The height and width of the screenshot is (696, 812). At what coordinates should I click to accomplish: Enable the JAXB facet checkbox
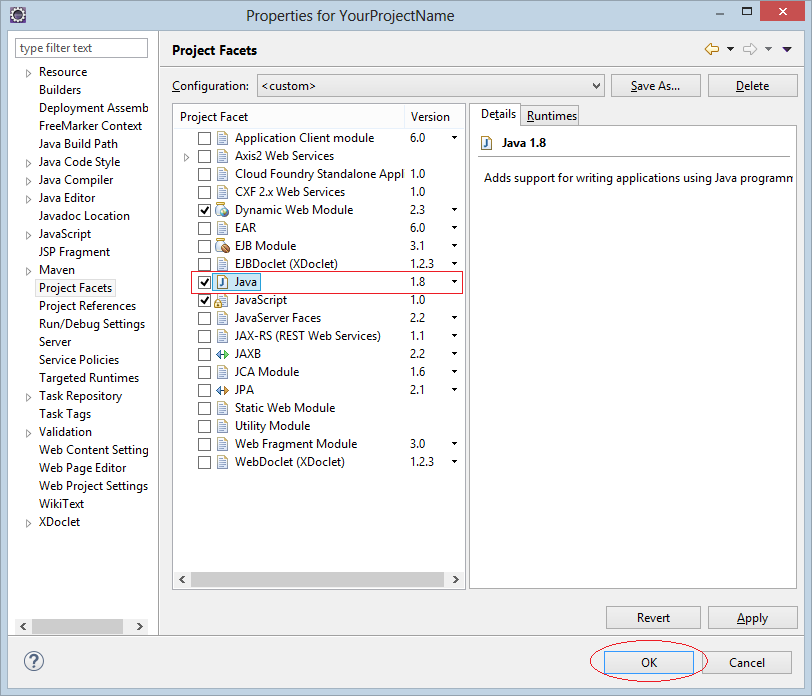pos(205,354)
